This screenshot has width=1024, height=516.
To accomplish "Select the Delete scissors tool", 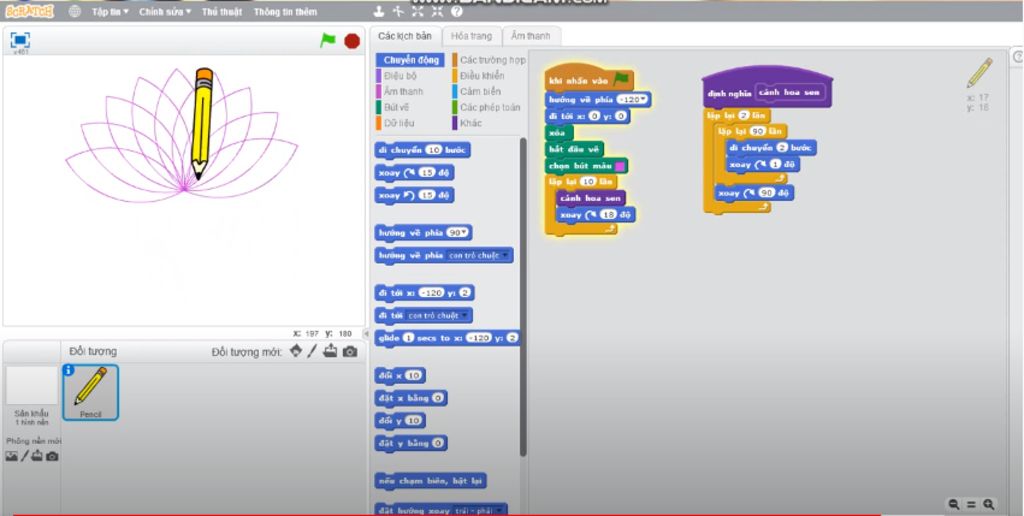I will tap(398, 11).
